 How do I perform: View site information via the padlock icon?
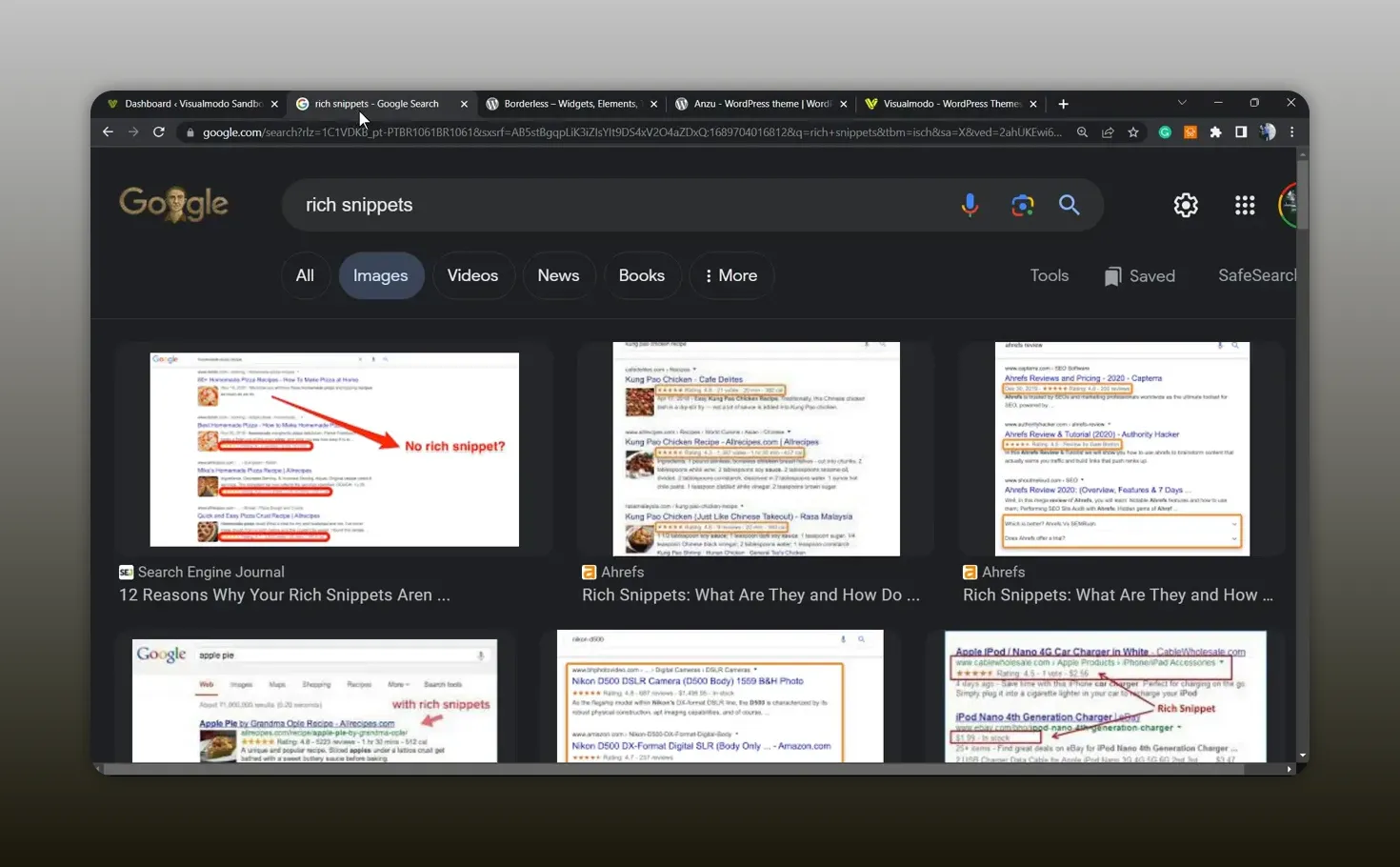click(190, 132)
